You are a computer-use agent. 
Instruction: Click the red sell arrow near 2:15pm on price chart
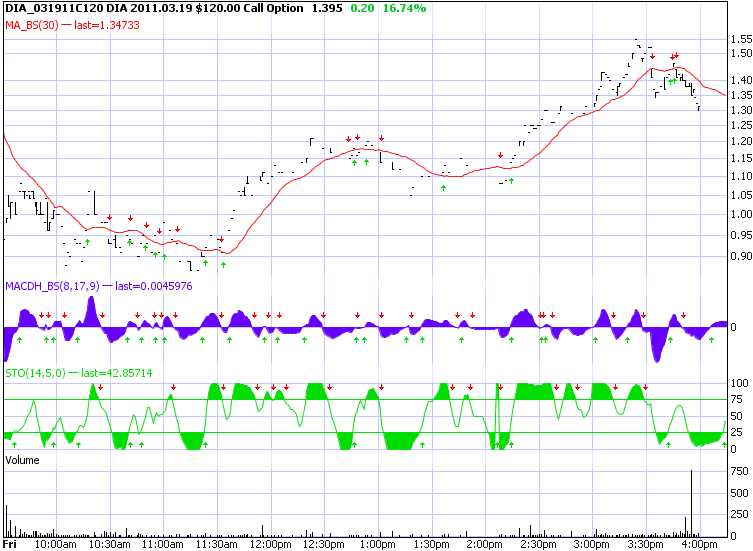click(x=500, y=155)
